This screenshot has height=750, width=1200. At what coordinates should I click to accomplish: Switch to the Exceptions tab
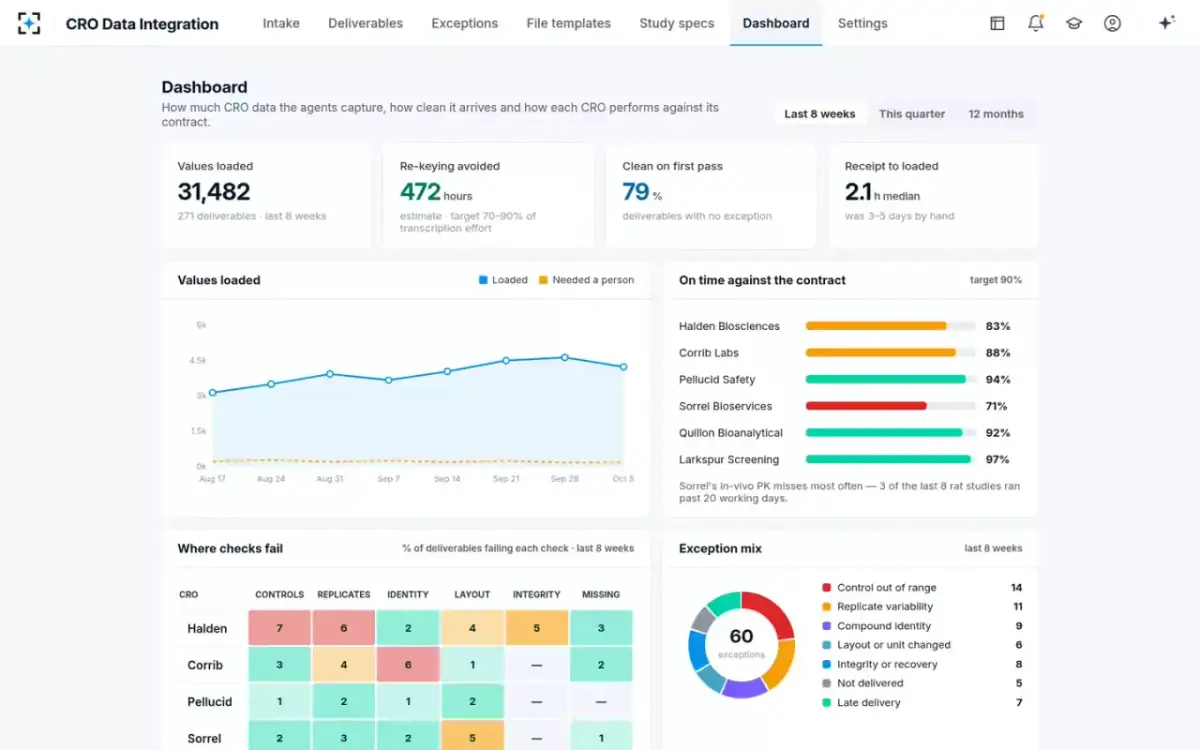point(465,23)
